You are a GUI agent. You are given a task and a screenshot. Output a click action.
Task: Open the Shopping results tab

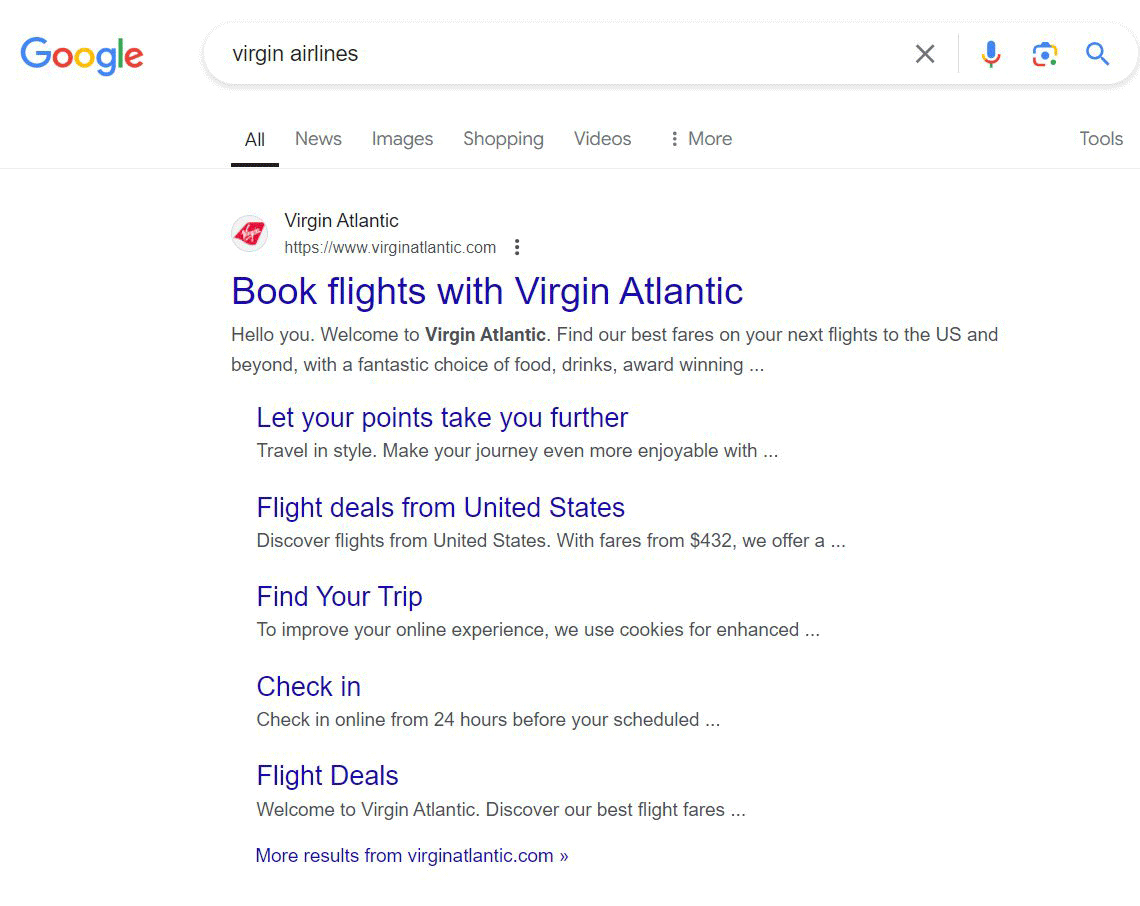click(x=503, y=139)
